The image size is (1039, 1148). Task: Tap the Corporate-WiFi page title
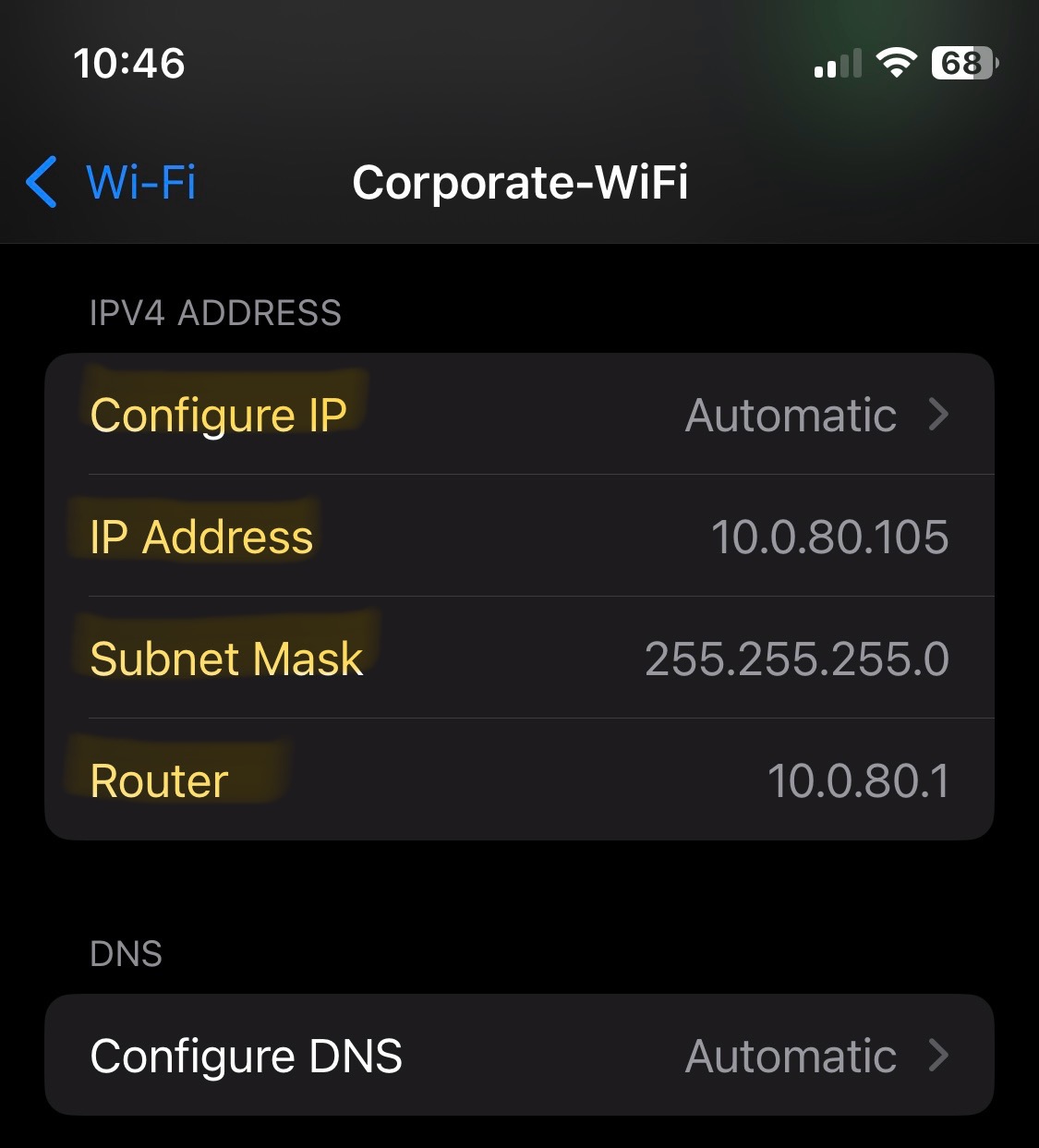tap(520, 182)
